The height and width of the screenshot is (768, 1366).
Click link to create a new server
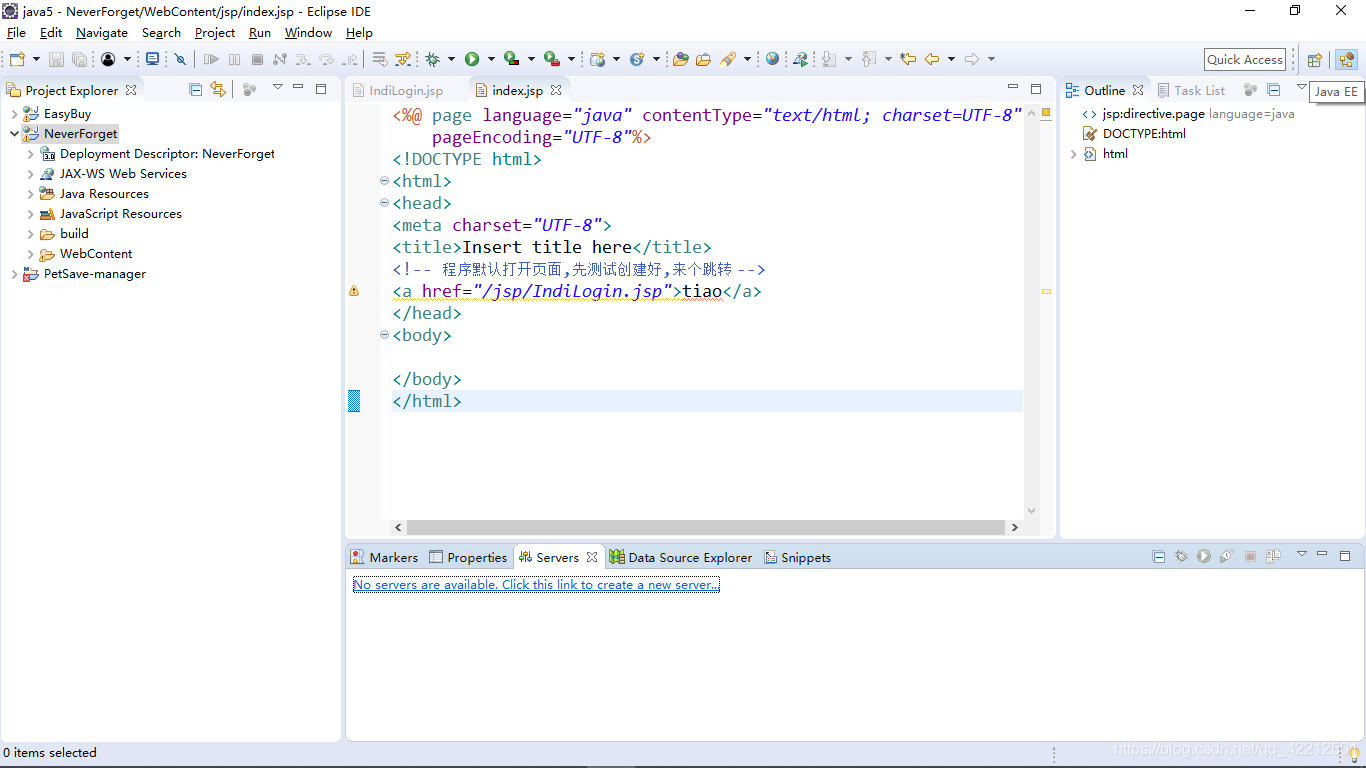point(536,585)
